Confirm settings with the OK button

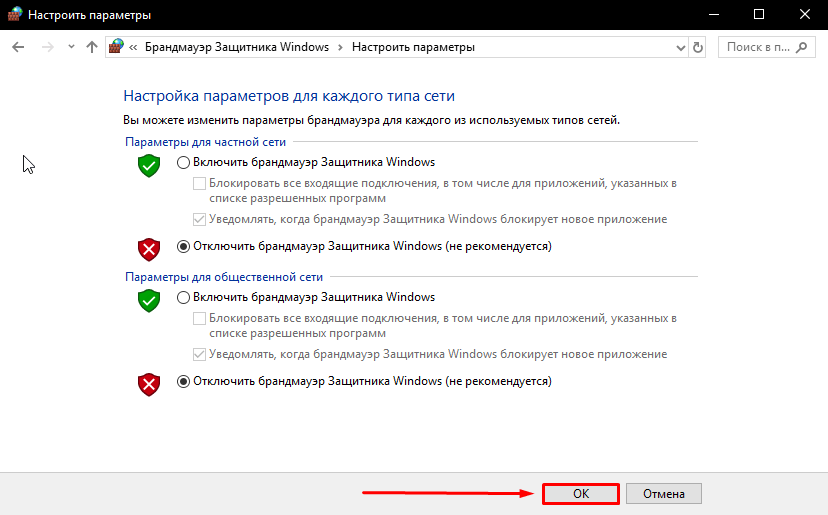coord(581,493)
